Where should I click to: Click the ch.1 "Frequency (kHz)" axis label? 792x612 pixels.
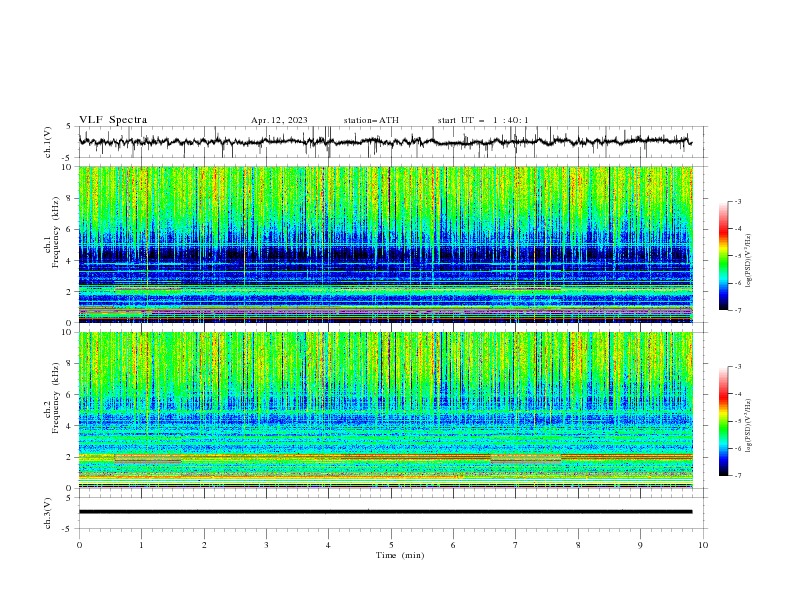[x=56, y=232]
